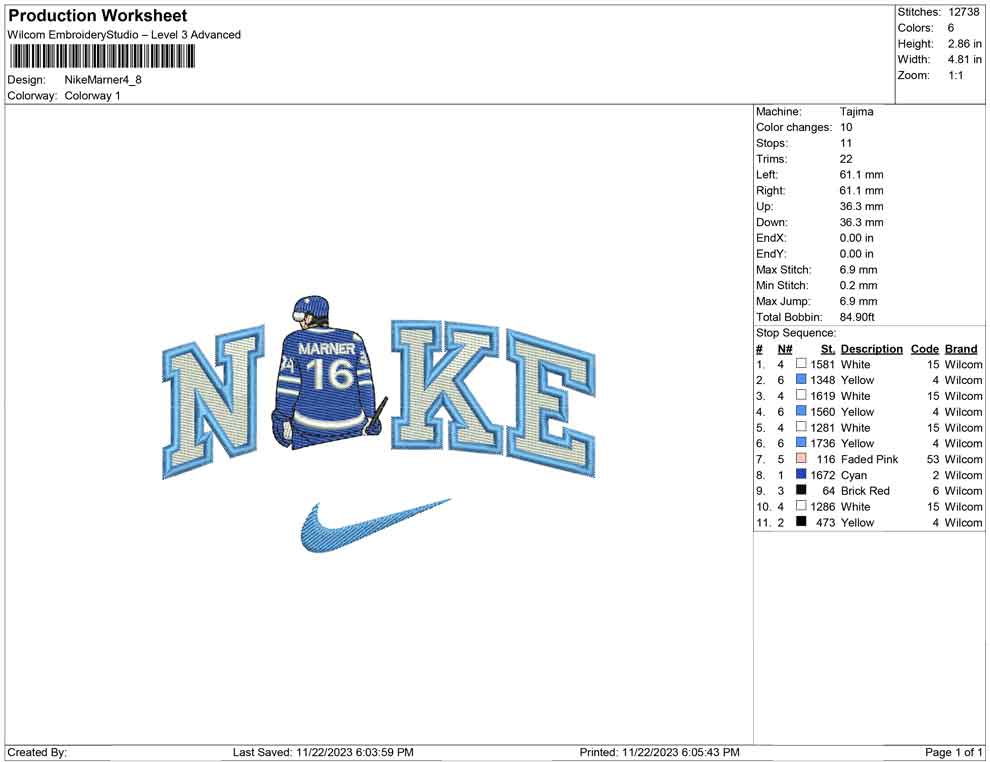Image resolution: width=990 pixels, height=762 pixels.
Task: Select black Brick Red swatch, stop 9
Action: tap(801, 490)
